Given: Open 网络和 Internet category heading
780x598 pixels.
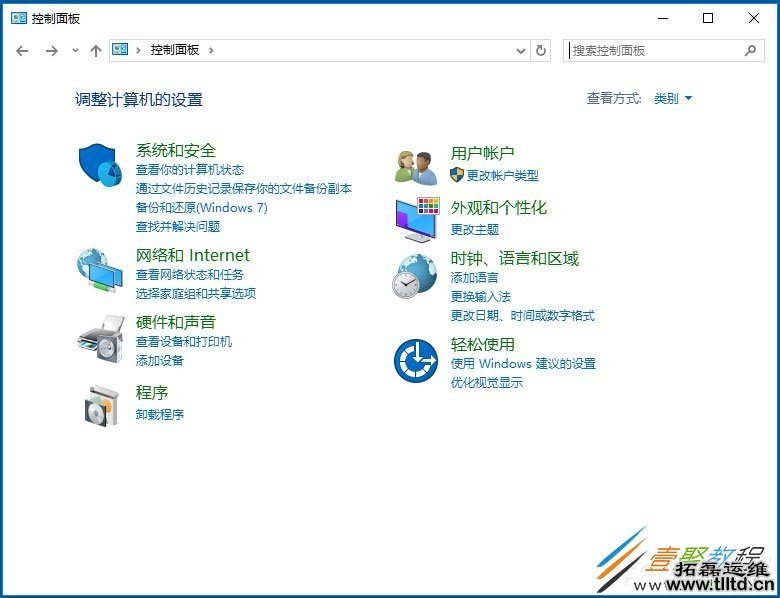Looking at the screenshot, I should click(193, 255).
